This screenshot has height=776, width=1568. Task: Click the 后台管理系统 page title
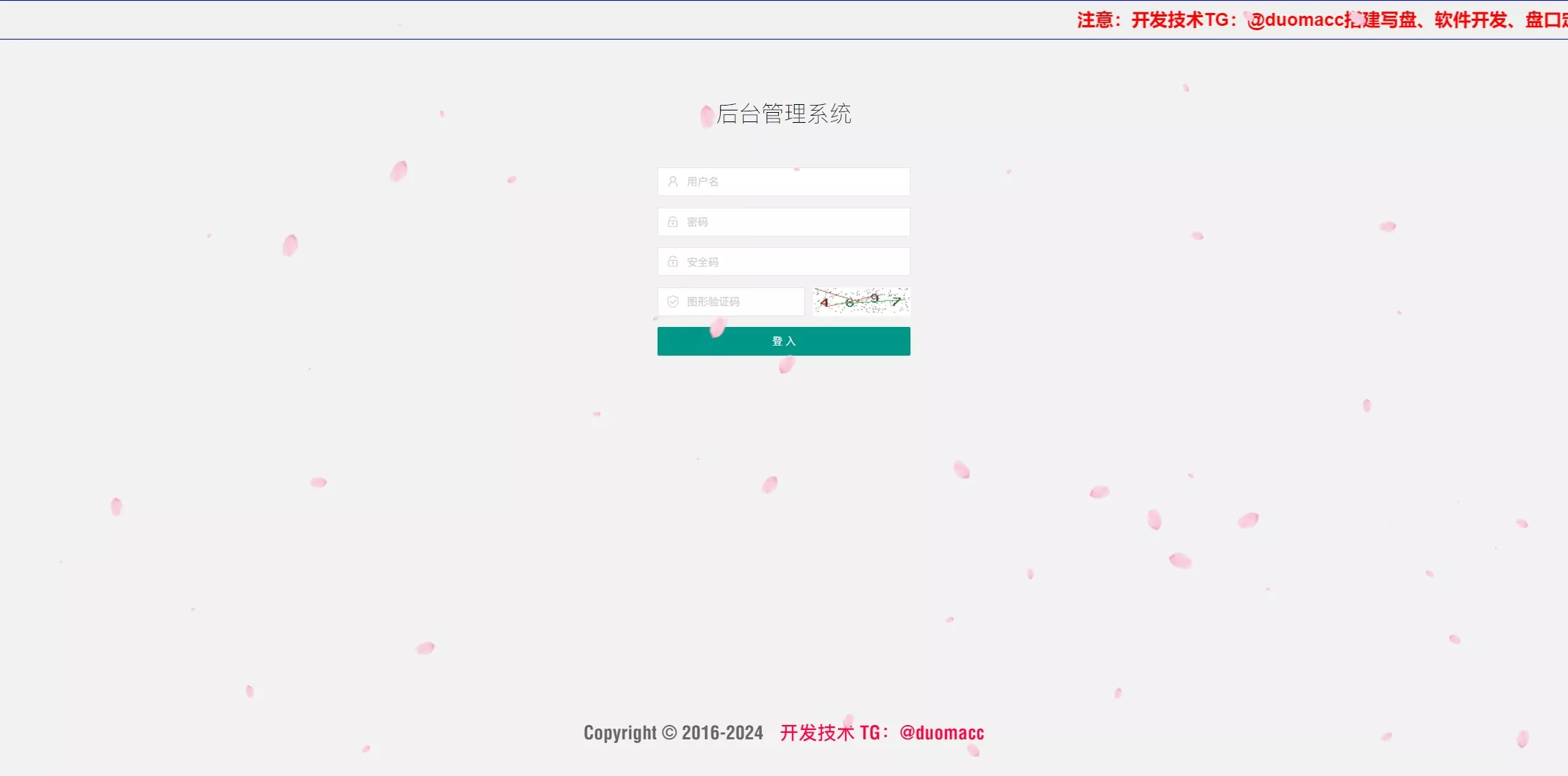[x=784, y=114]
